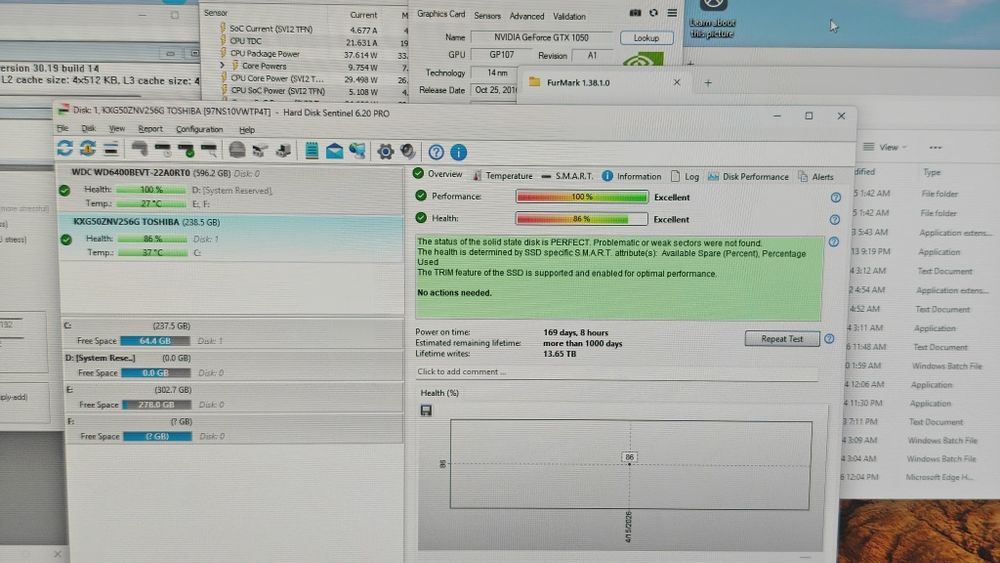Viewport: 1000px width, 563px height.
Task: Add a new tab next to FurMark tab
Action: click(708, 83)
